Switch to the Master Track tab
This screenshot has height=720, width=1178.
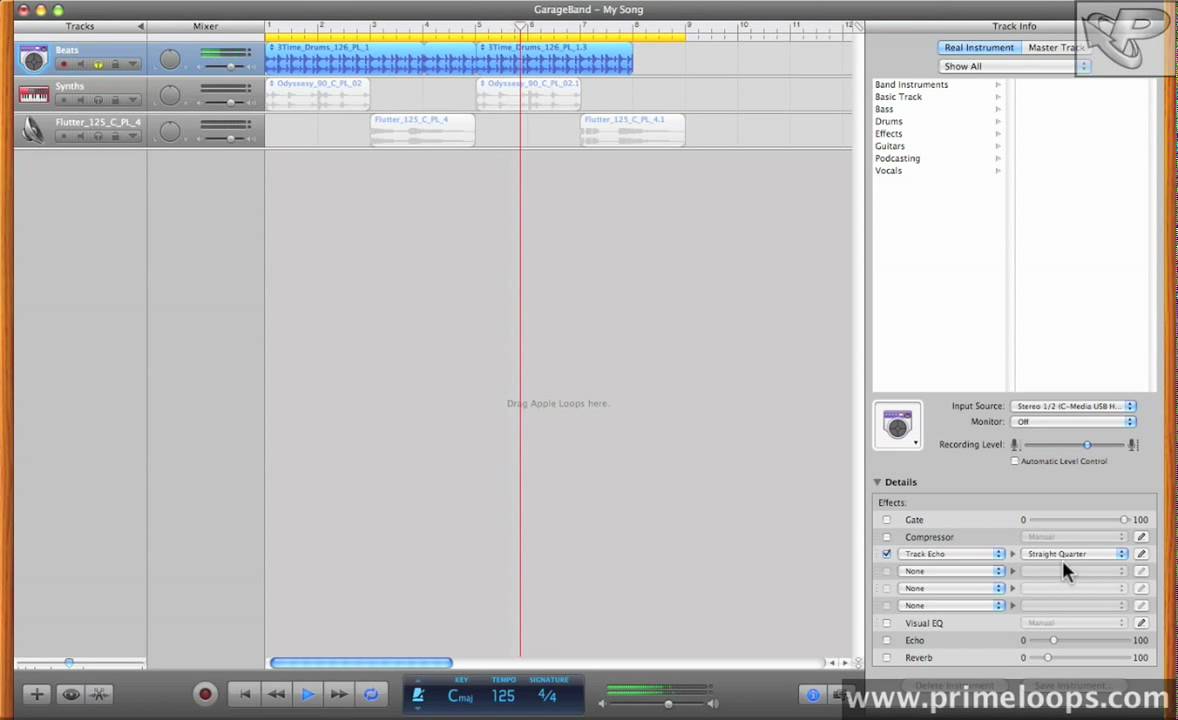1055,47
